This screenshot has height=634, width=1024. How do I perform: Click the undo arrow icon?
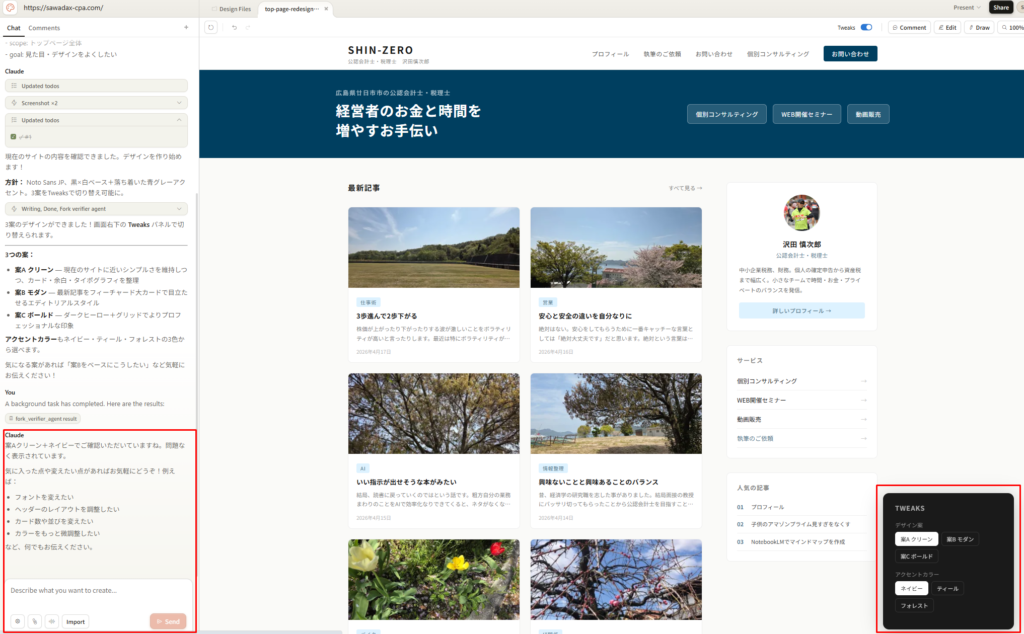tap(233, 27)
